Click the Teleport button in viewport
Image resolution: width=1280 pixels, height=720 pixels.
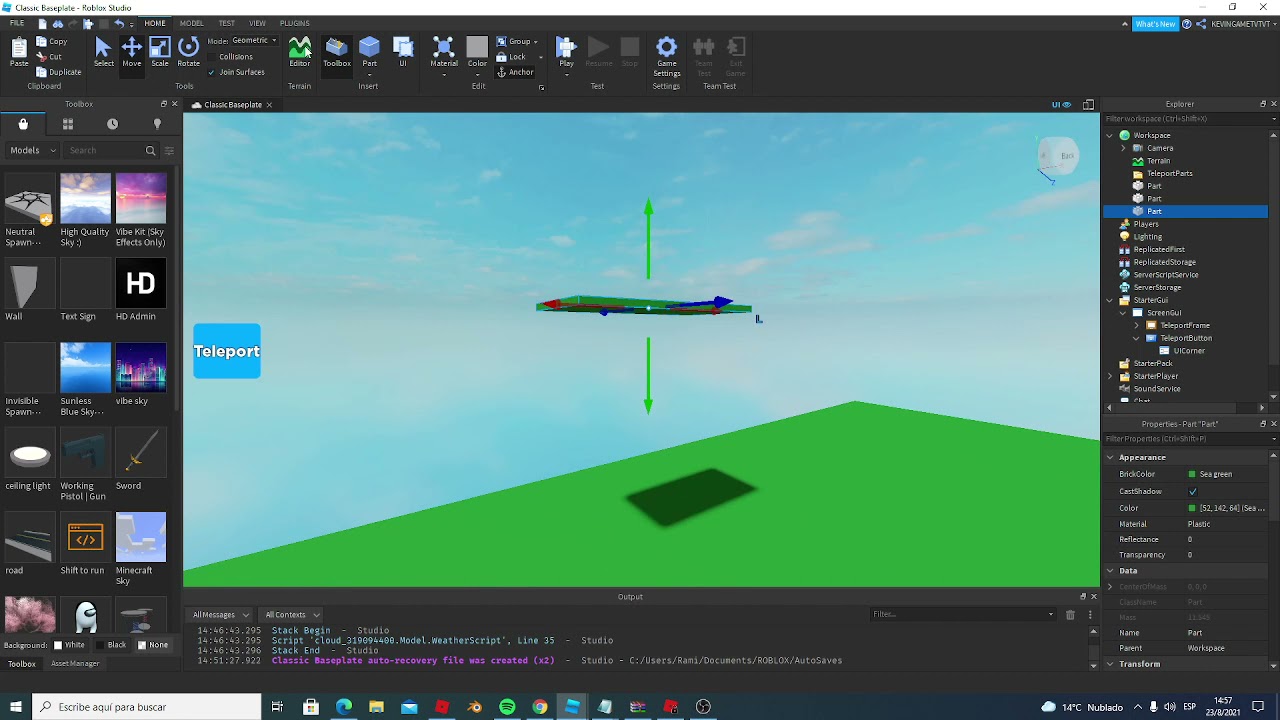[227, 351]
